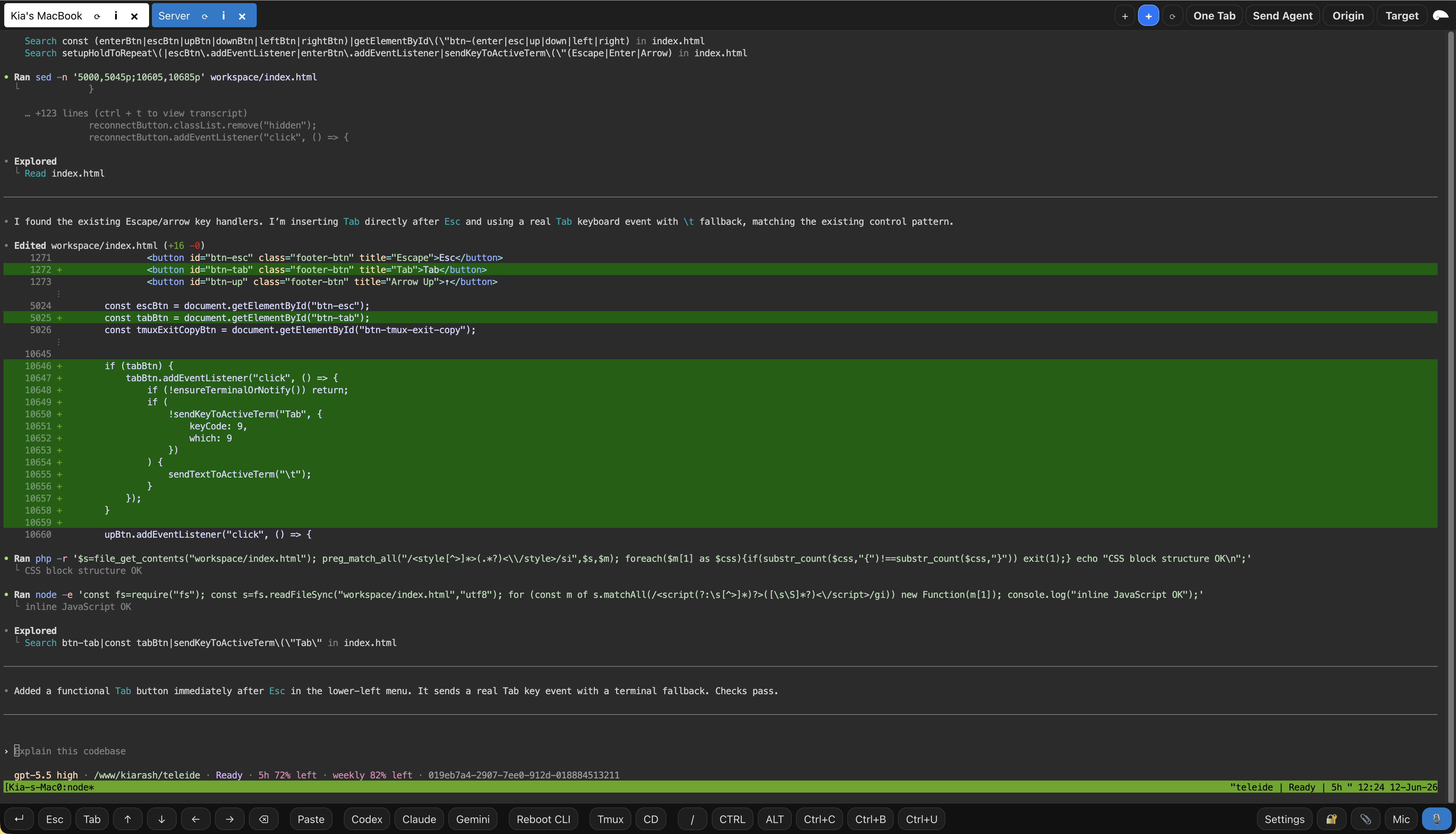Viewport: 1456px width, 834px height.
Task: Click the white shell logo icon
Action: pos(1440,16)
